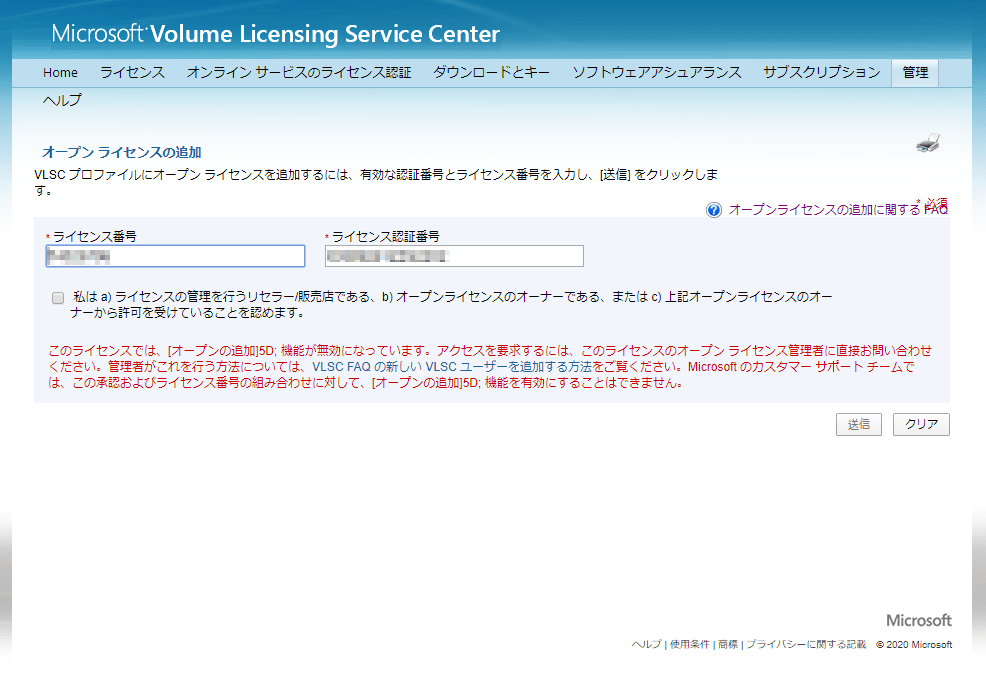Click the Microsoft Volume Licensing Service Center logo

pos(275,34)
